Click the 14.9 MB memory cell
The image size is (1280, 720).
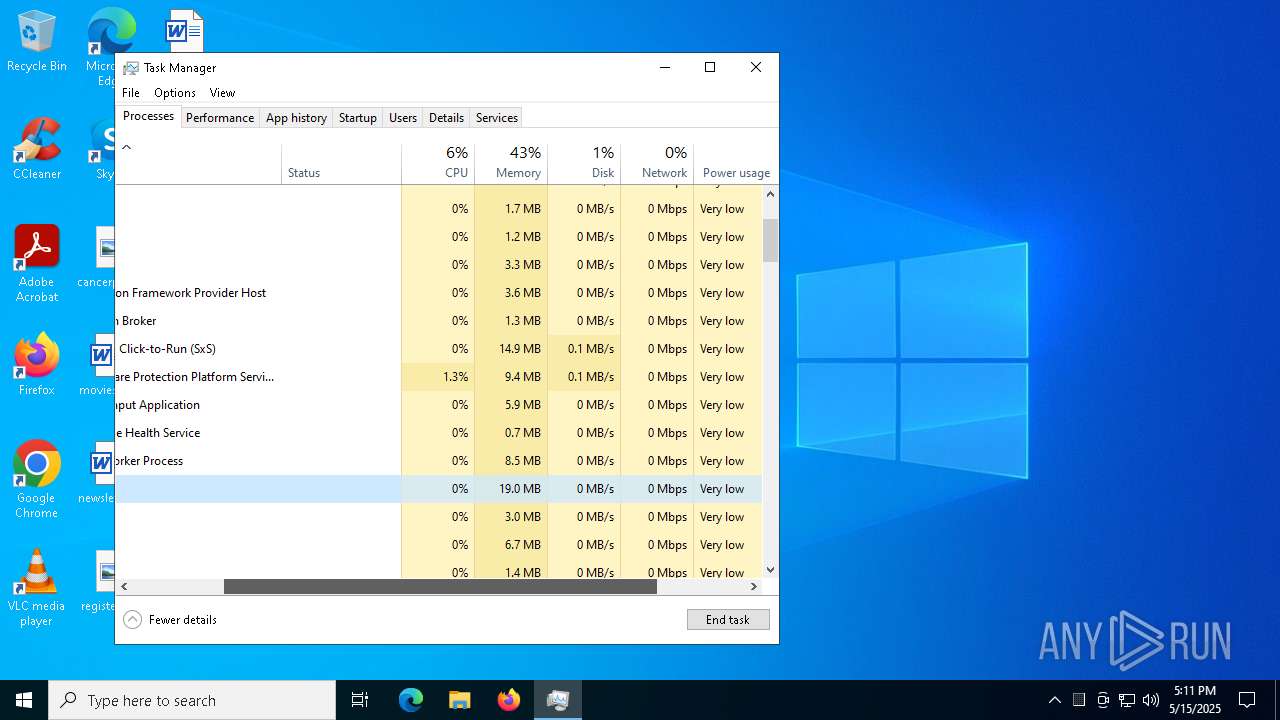pyautogui.click(x=511, y=349)
